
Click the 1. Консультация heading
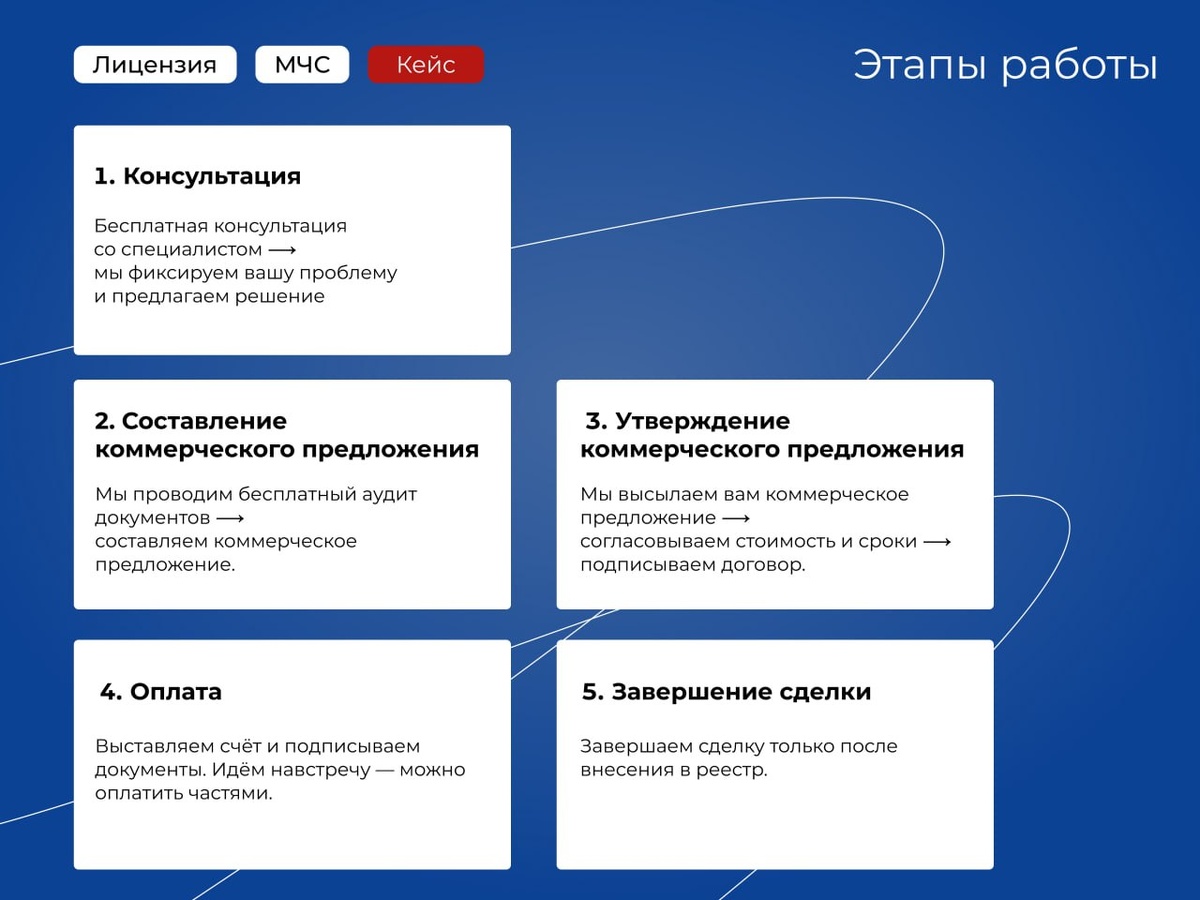(197, 177)
